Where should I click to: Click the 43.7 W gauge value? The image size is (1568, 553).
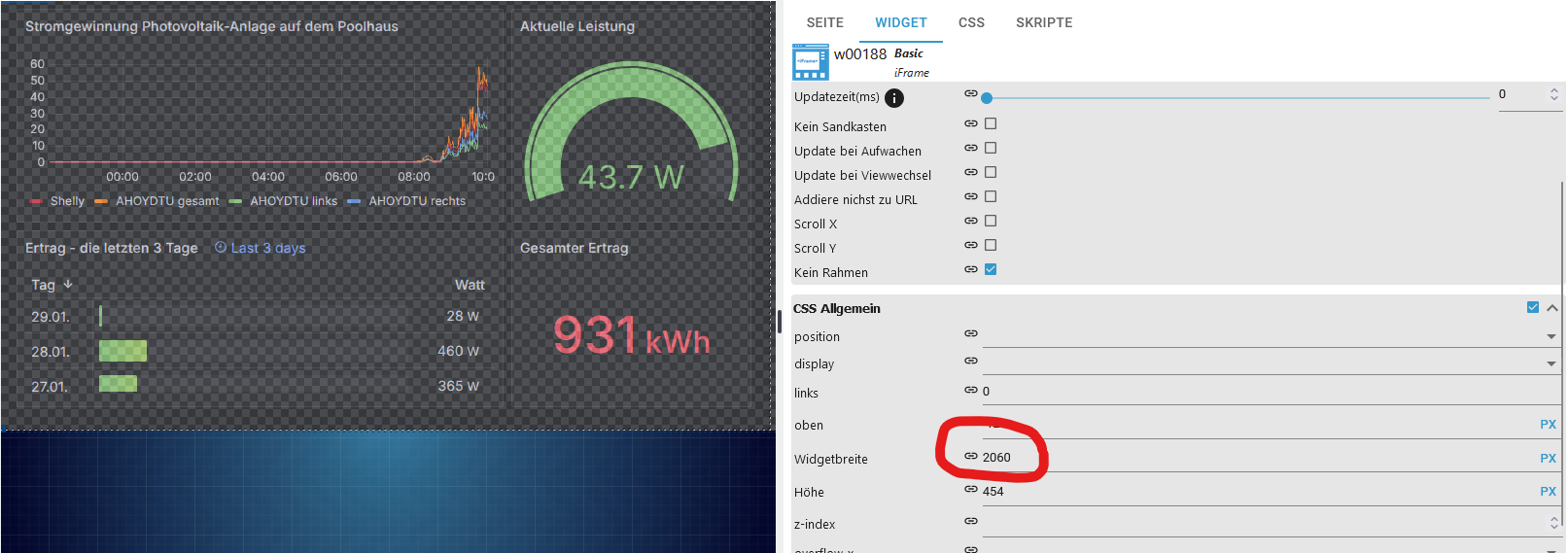point(631,177)
